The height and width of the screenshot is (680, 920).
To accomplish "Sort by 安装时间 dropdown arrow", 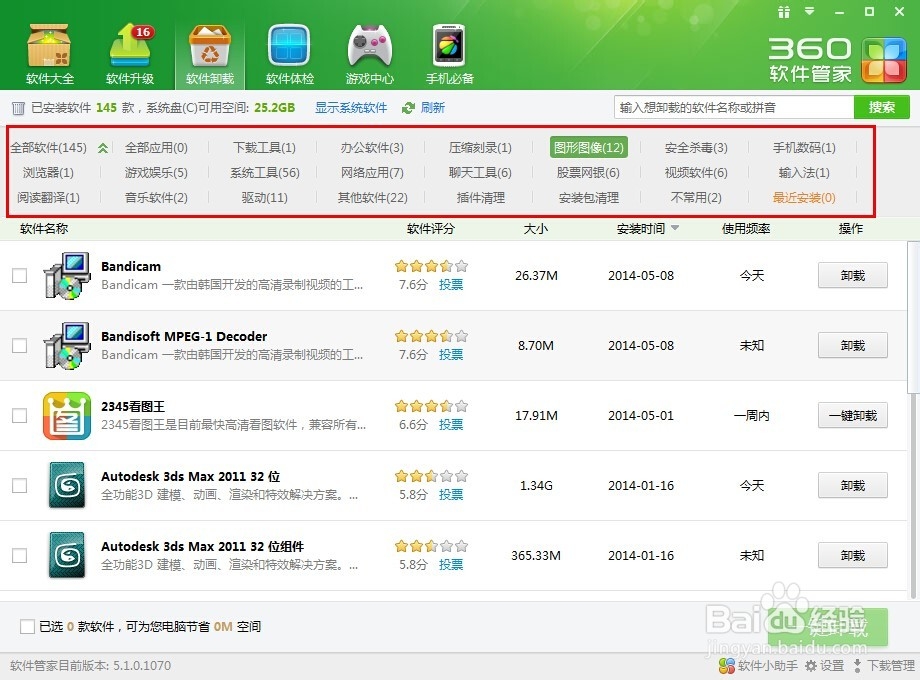I will (x=675, y=228).
